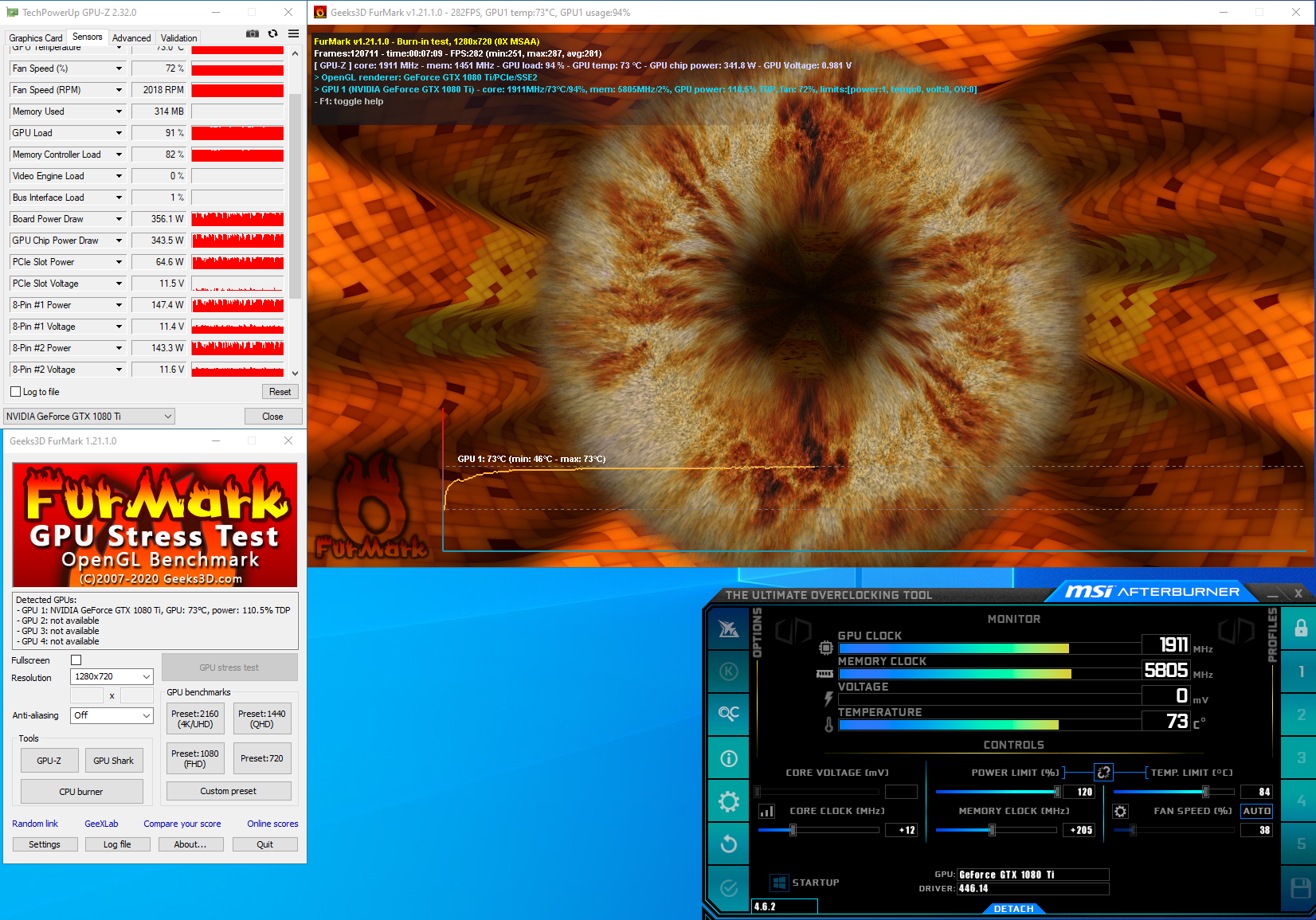Click the Temperature thermometer icon

829,725
